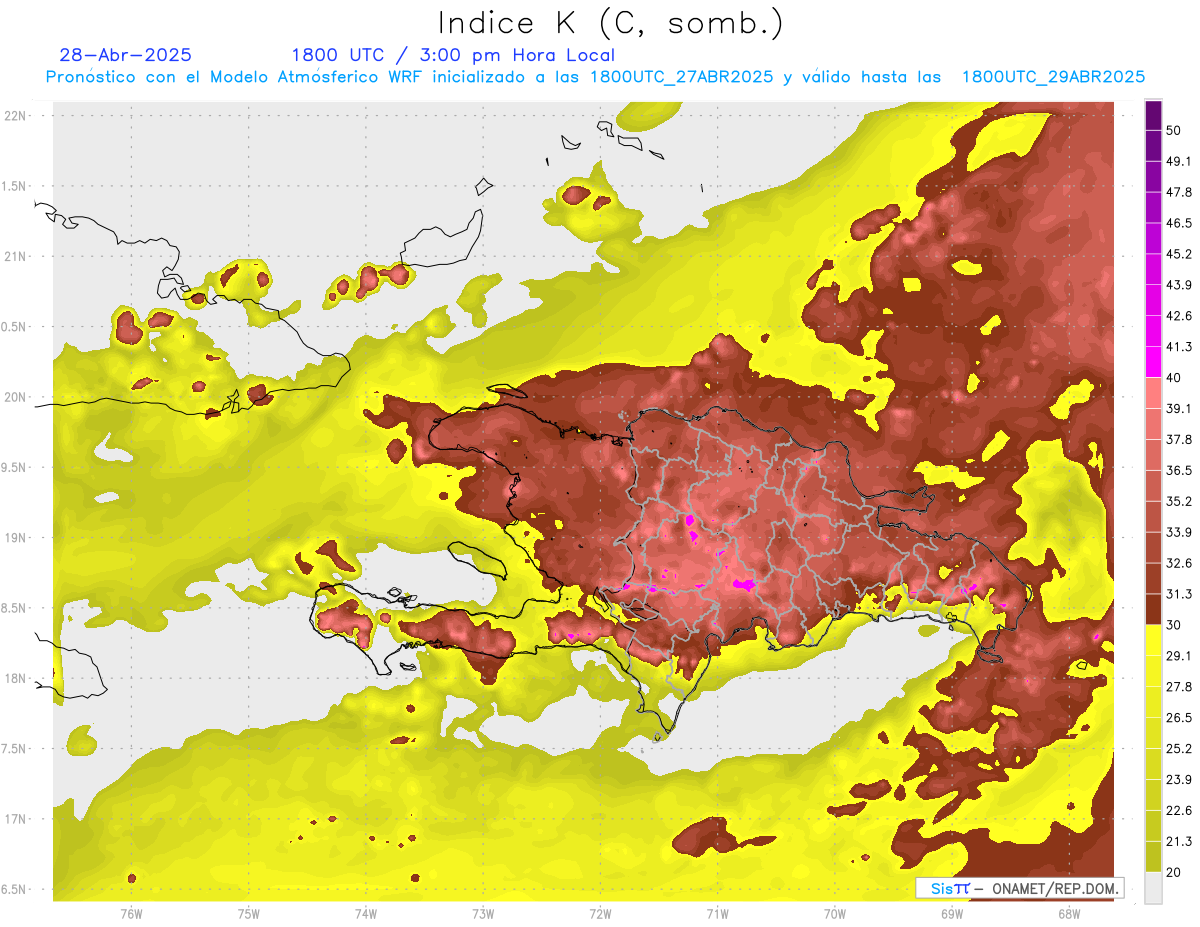Screen dimensions: 1200x927
Task: Click the "18N" latitude label
Action: (x=16, y=678)
